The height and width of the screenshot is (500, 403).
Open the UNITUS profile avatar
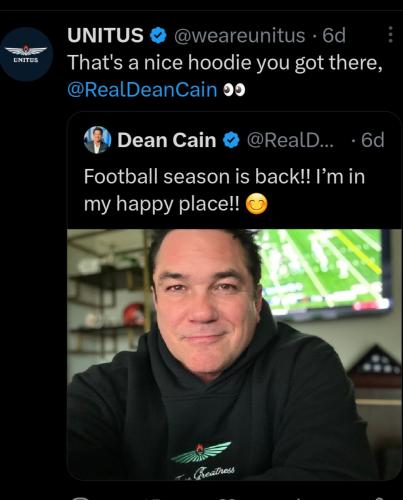27,55
